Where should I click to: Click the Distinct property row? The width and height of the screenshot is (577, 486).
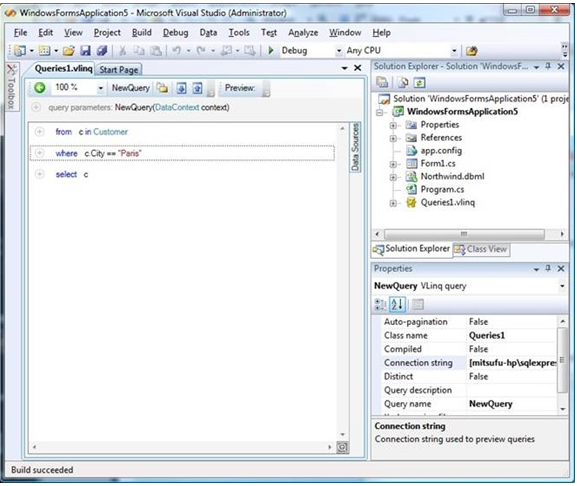point(470,376)
